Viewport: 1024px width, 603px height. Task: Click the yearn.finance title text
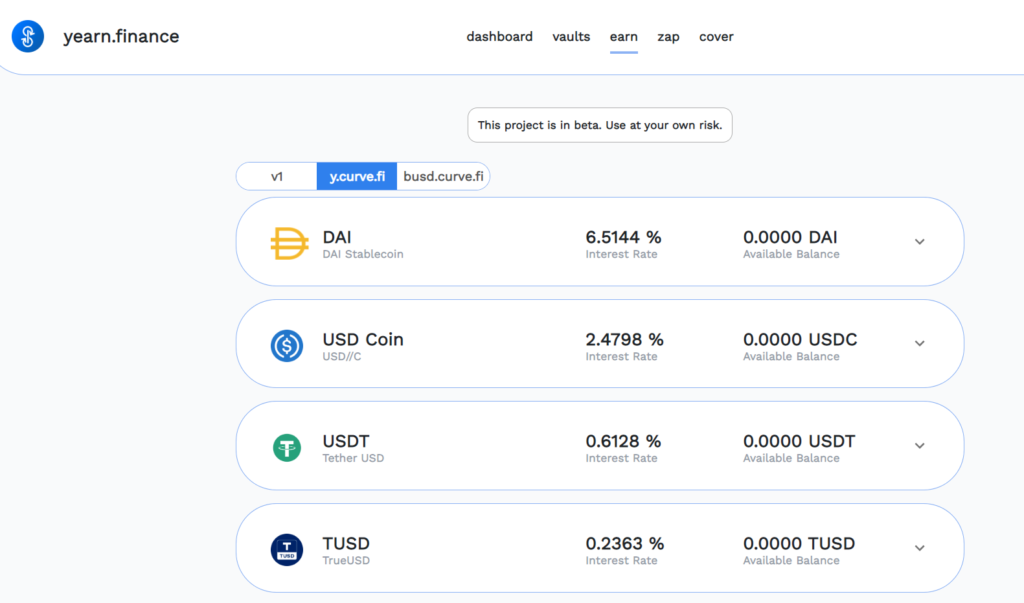pyautogui.click(x=121, y=37)
